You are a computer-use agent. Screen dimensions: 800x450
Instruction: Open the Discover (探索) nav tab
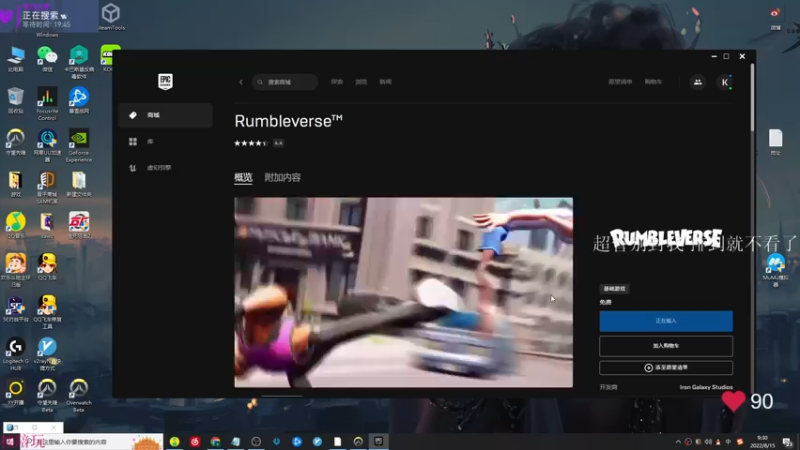337,82
